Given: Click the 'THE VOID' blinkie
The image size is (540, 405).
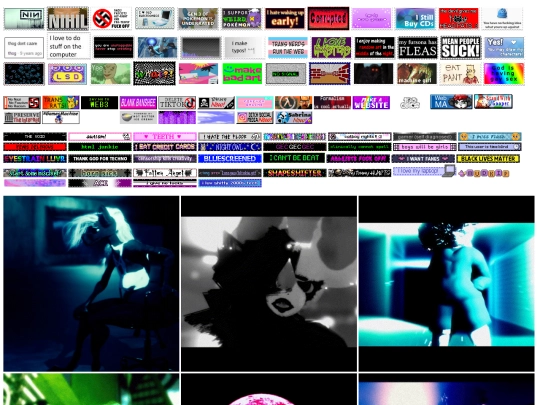Looking at the screenshot, I should [35, 137].
